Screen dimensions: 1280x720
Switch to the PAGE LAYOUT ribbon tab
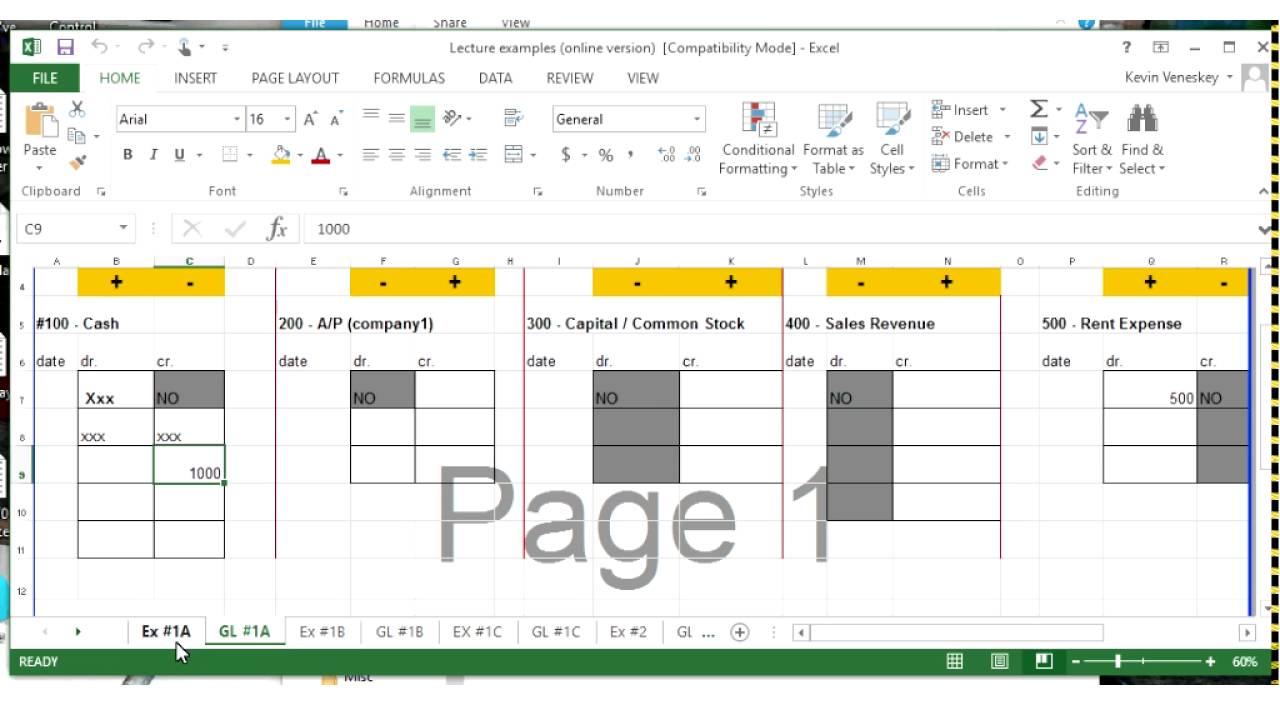[295, 78]
